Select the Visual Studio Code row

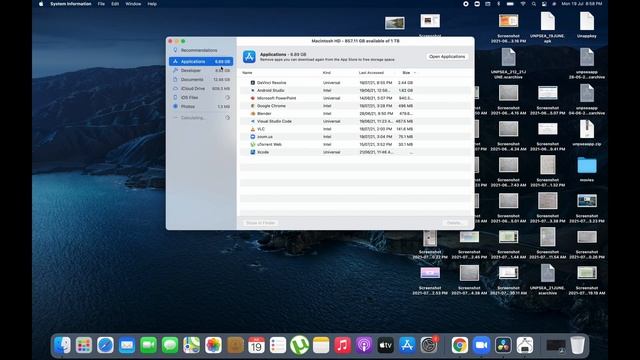[355, 121]
